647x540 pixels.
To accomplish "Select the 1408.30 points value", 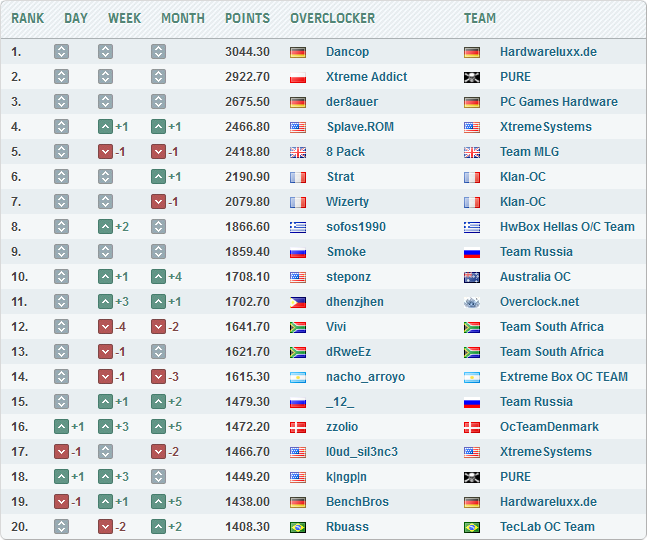I will 247,527.
